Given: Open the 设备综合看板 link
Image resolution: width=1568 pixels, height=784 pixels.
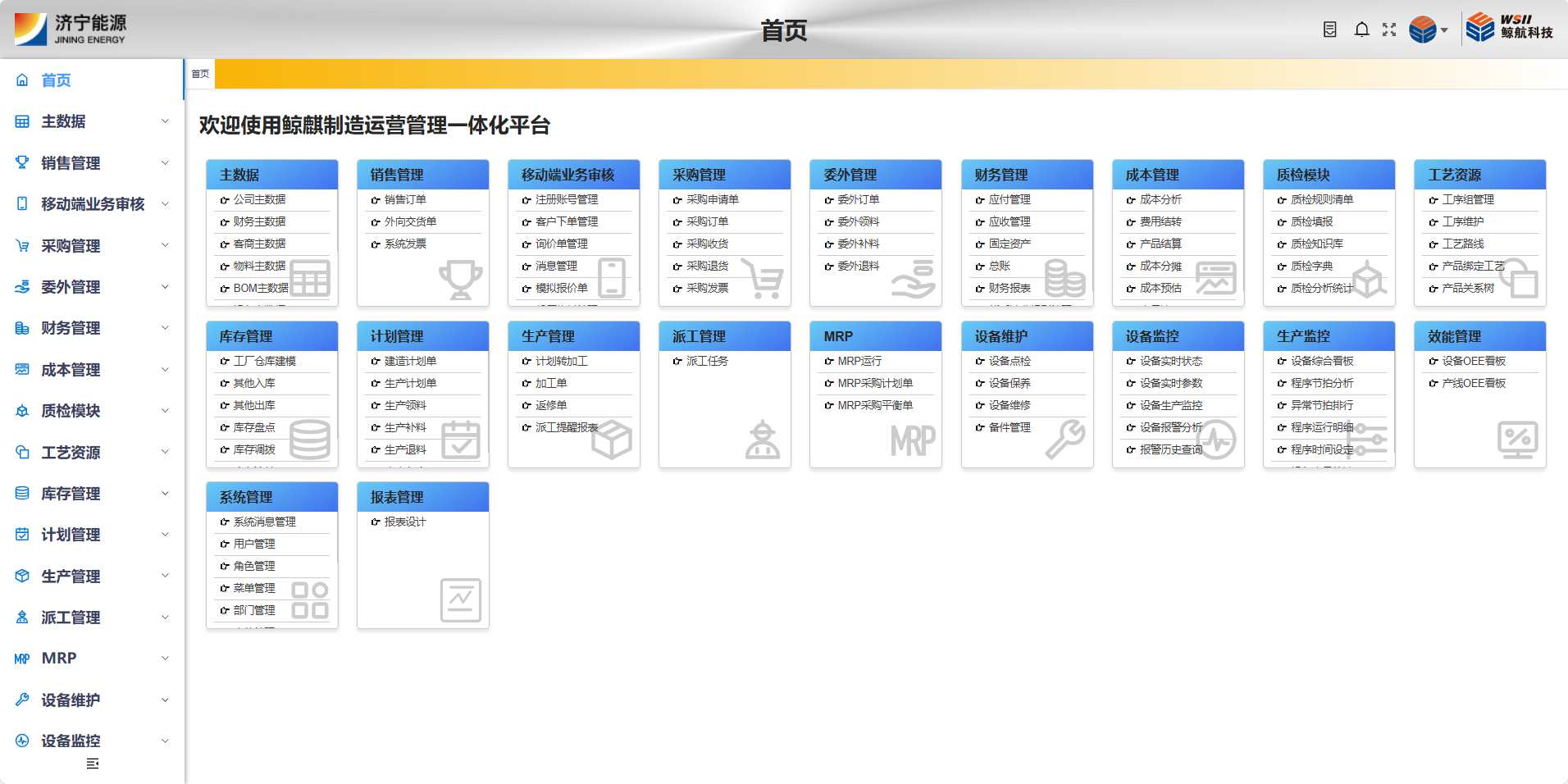Looking at the screenshot, I should [1322, 361].
